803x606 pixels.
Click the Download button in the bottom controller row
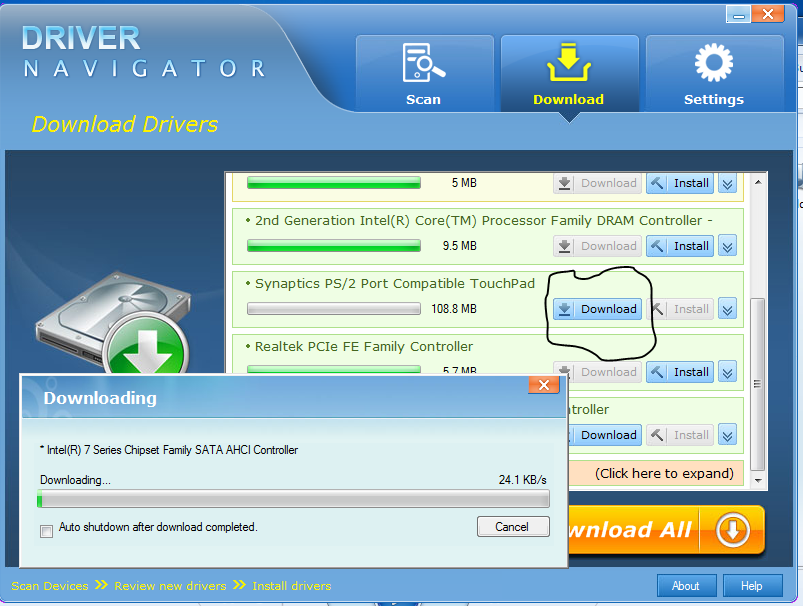(605, 435)
